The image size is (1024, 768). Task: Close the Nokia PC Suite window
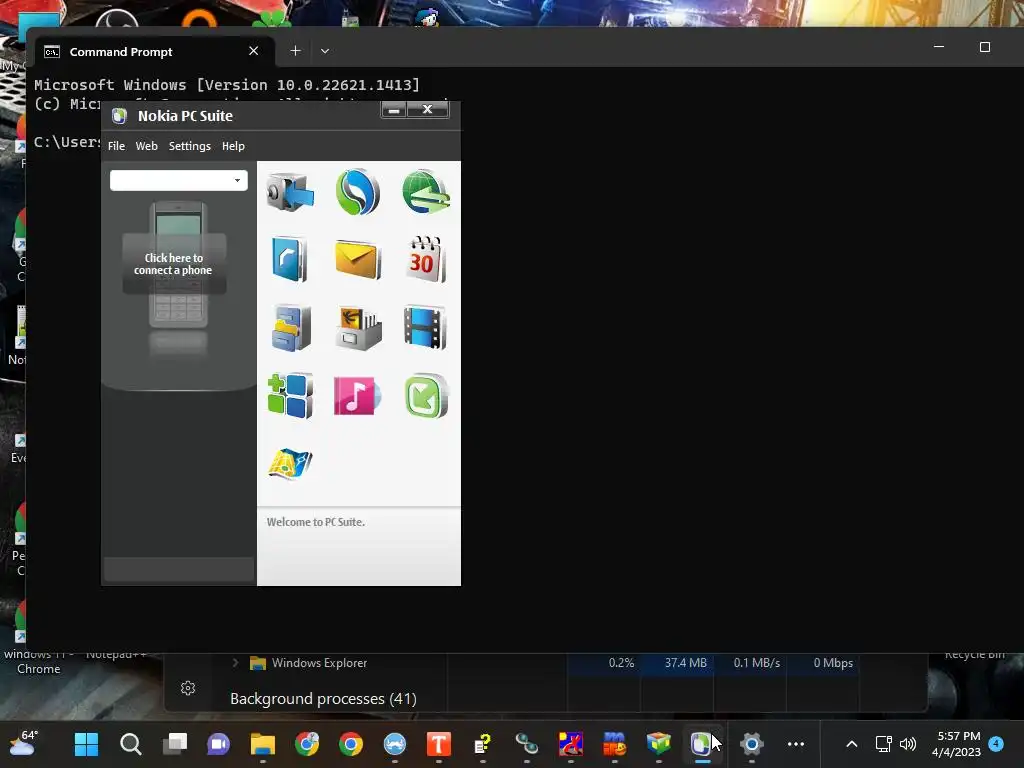pos(428,110)
